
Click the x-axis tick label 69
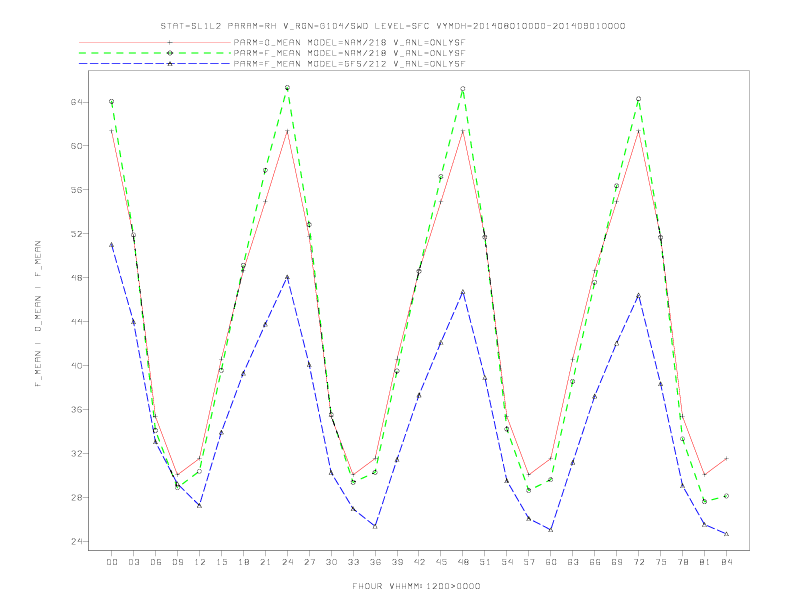pyautogui.click(x=617, y=562)
